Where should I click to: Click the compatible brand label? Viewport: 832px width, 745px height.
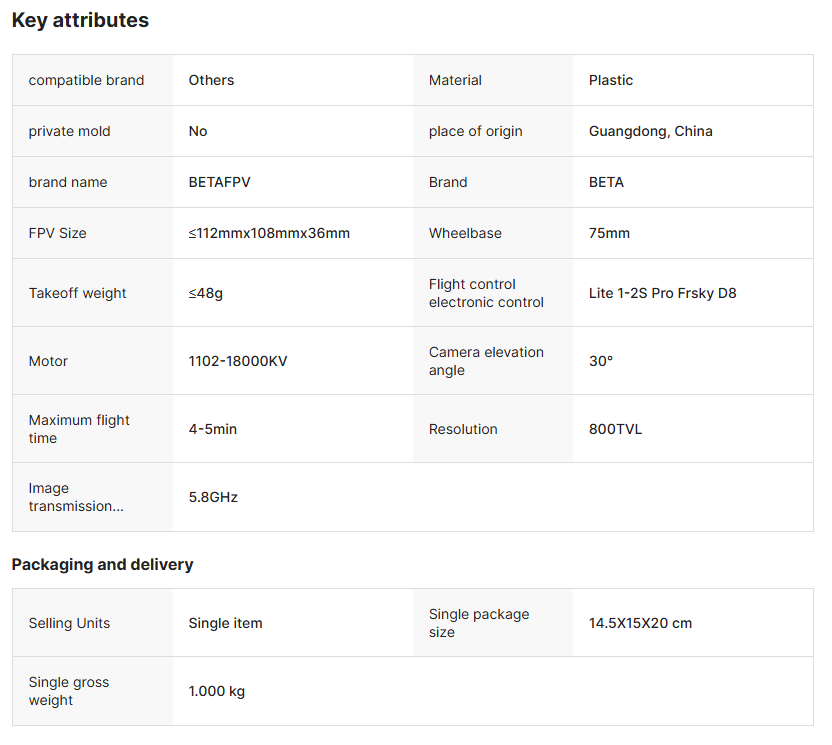[x=86, y=80]
